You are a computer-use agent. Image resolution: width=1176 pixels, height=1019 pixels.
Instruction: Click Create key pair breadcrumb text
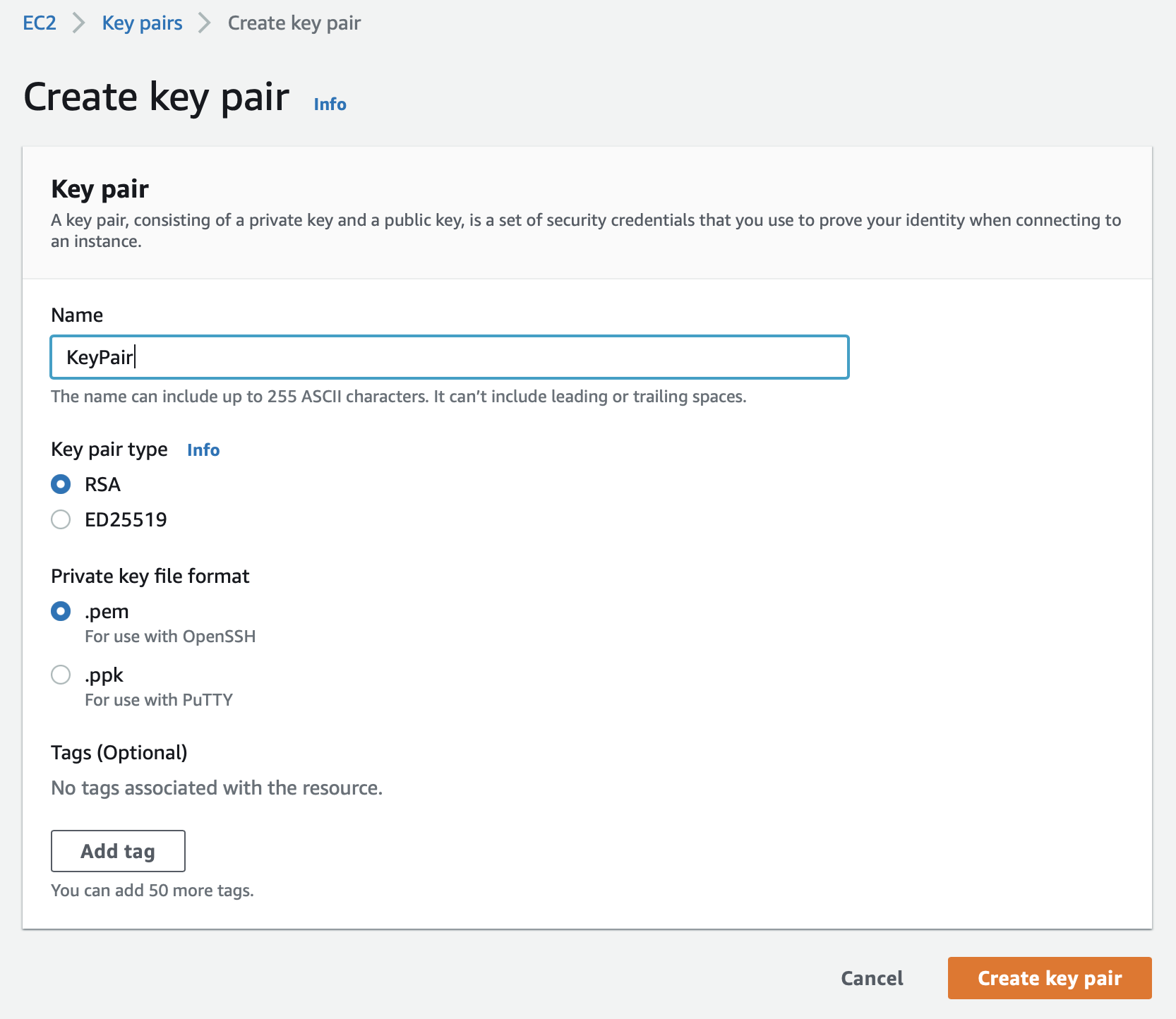pyautogui.click(x=294, y=23)
